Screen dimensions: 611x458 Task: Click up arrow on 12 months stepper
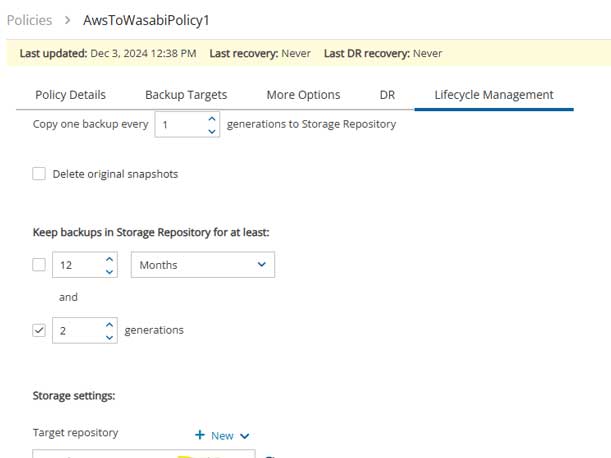109,259
